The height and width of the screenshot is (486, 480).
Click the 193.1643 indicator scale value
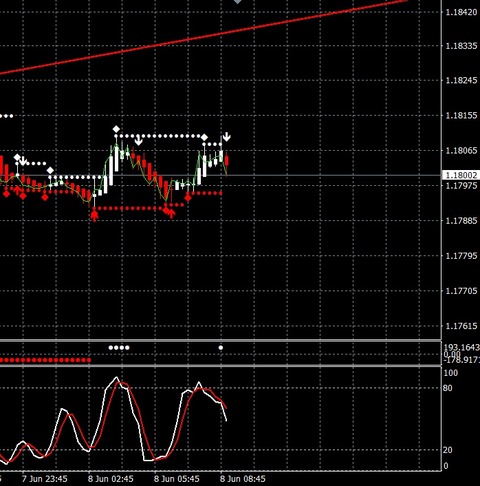(462, 347)
